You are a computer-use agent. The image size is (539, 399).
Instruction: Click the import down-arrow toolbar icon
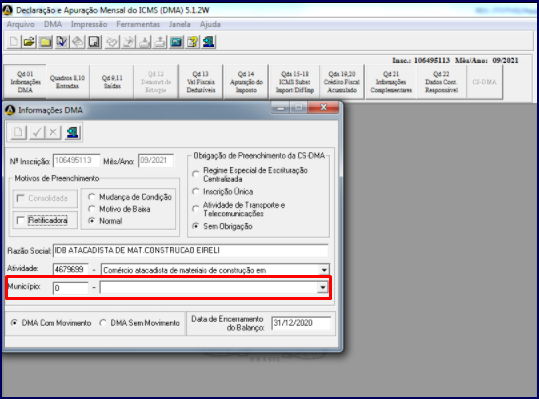pyautogui.click(x=144, y=42)
